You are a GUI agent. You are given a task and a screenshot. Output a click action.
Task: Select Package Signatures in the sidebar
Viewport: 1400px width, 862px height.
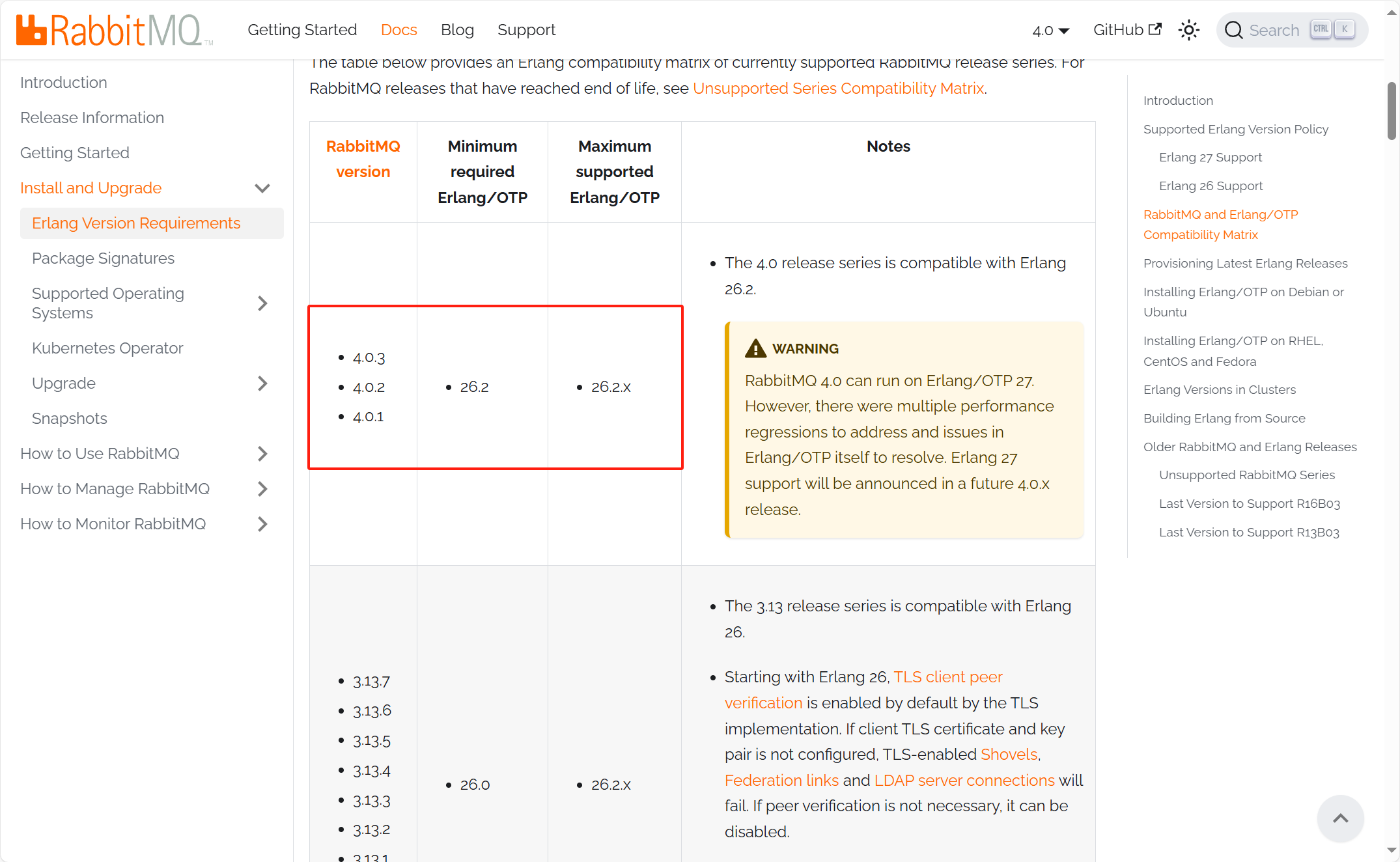[103, 258]
